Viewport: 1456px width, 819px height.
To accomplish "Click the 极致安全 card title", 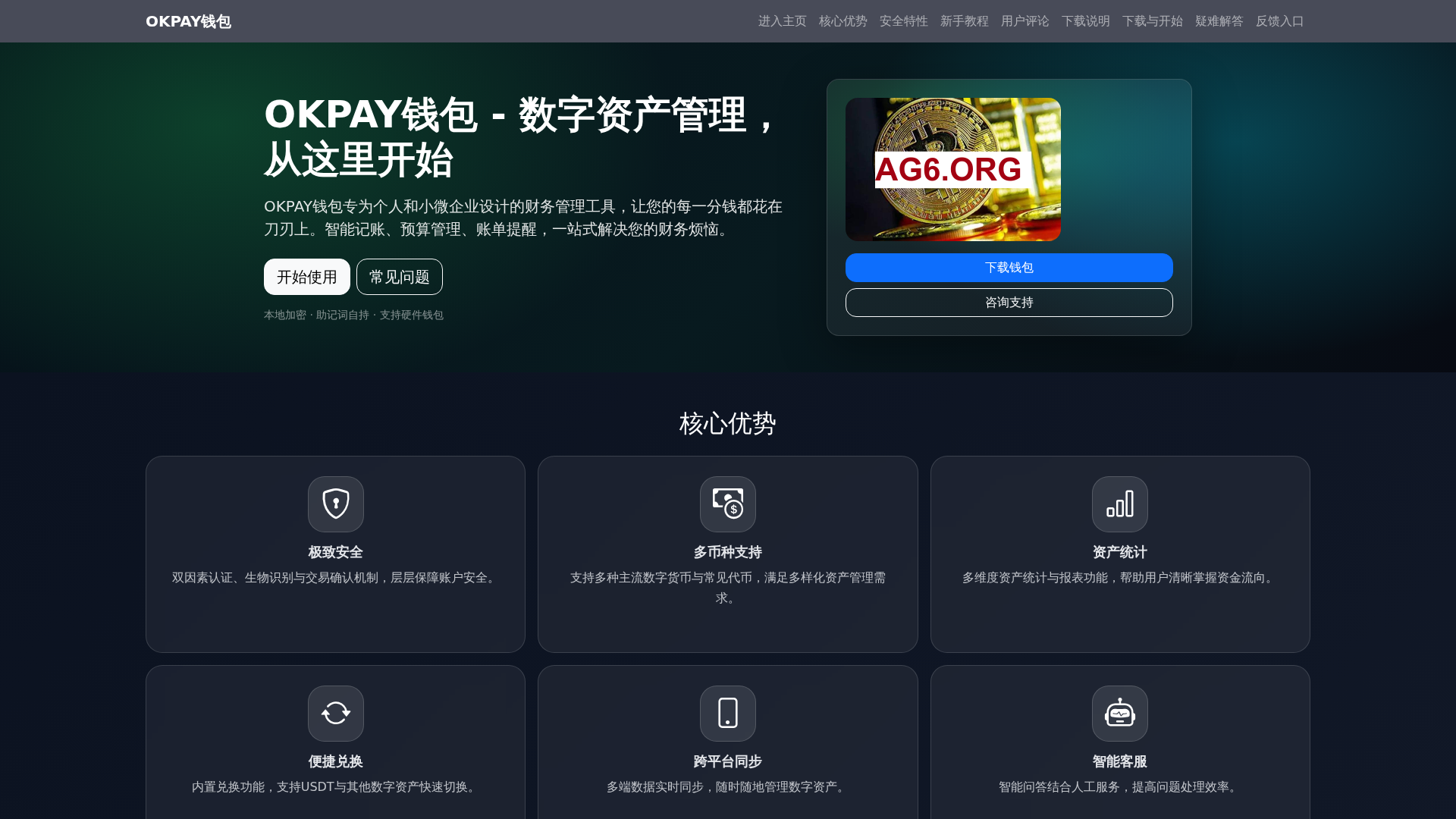I will tap(336, 552).
